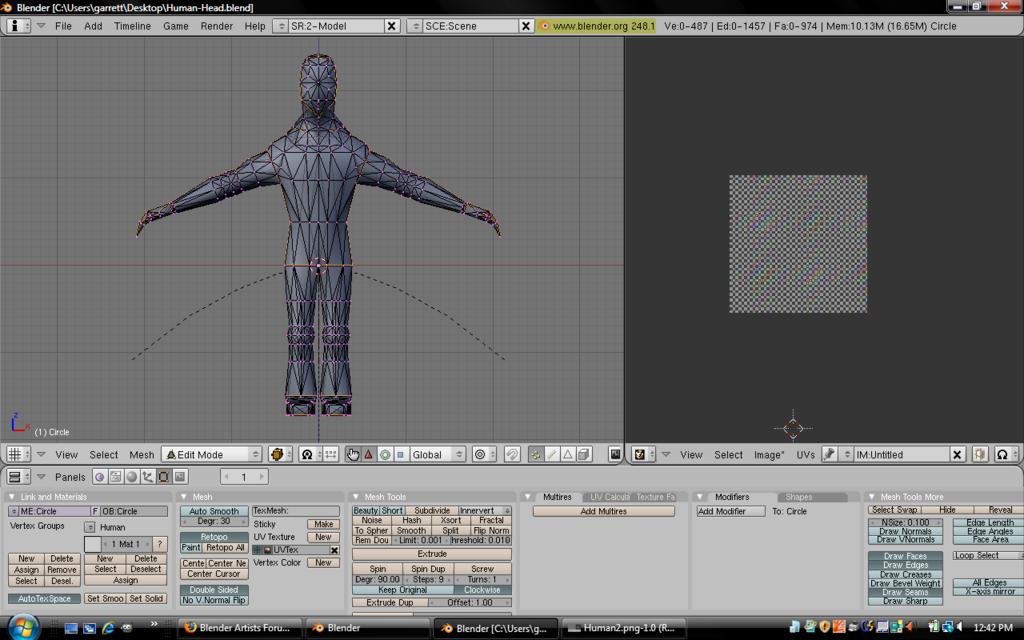Click the Add Modifier button

(x=730, y=511)
